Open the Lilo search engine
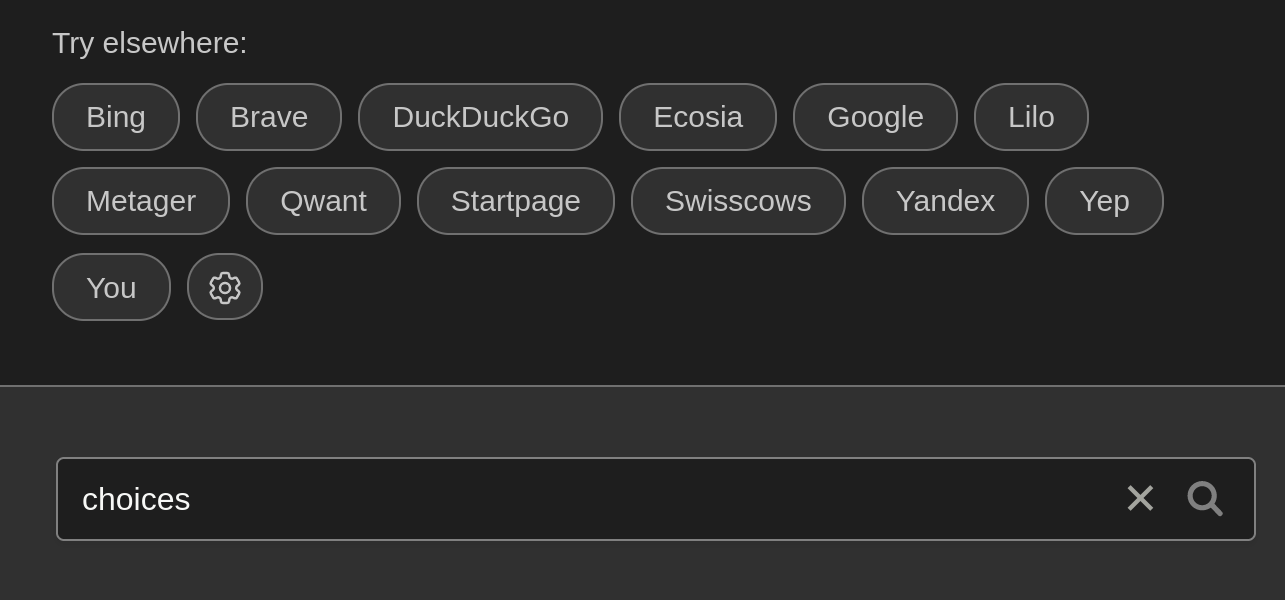The image size is (1285, 600). [1031, 116]
